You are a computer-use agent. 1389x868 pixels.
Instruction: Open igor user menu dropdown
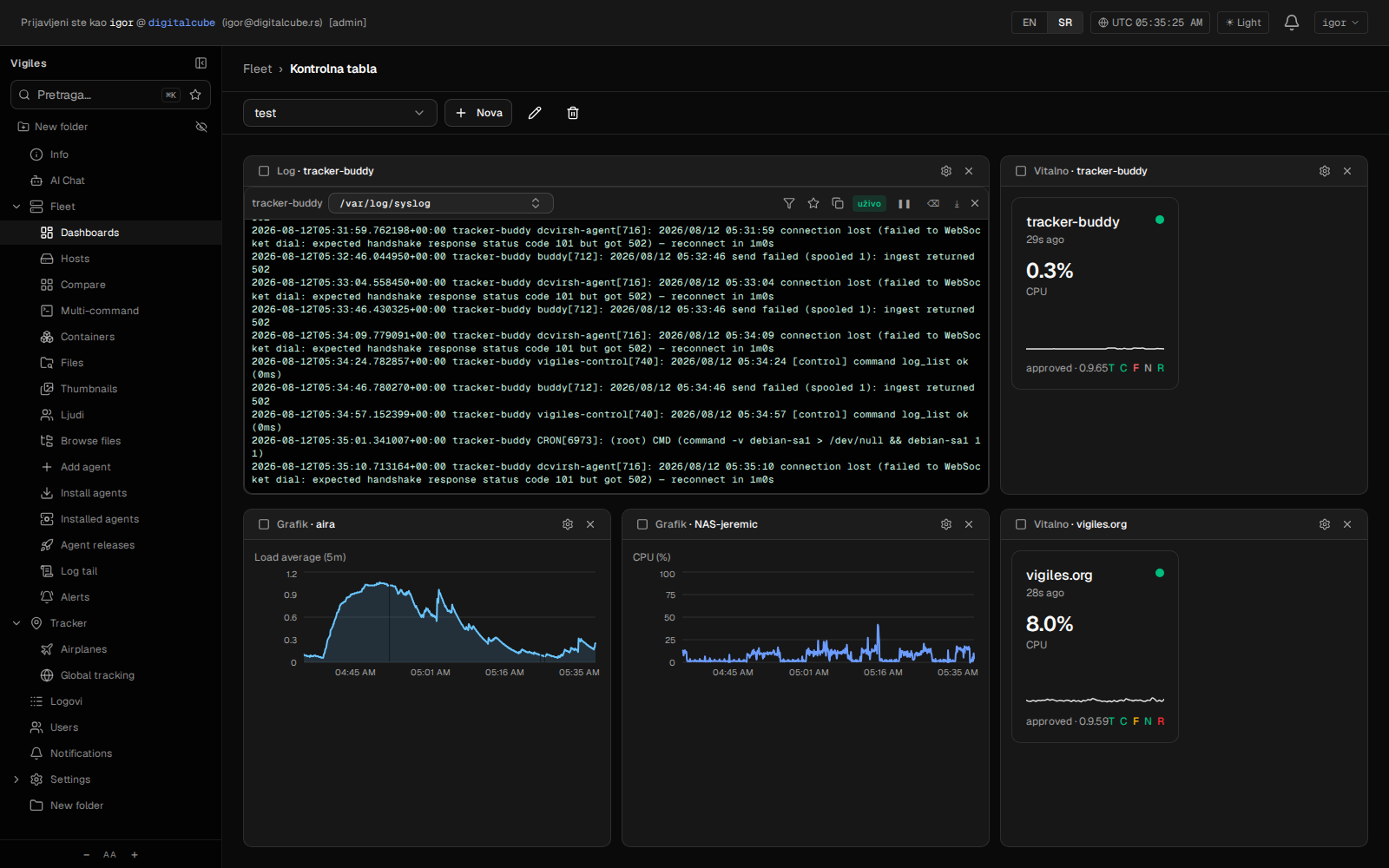tap(1340, 23)
